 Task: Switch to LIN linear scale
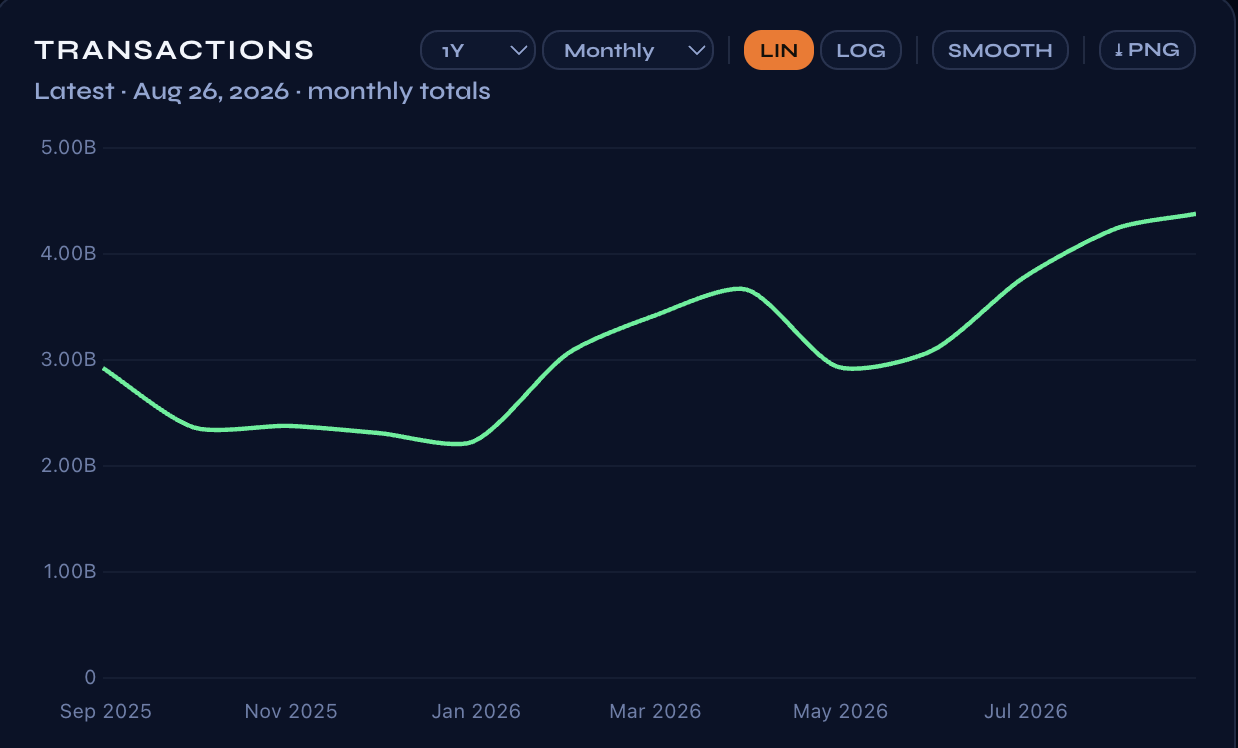pos(779,50)
